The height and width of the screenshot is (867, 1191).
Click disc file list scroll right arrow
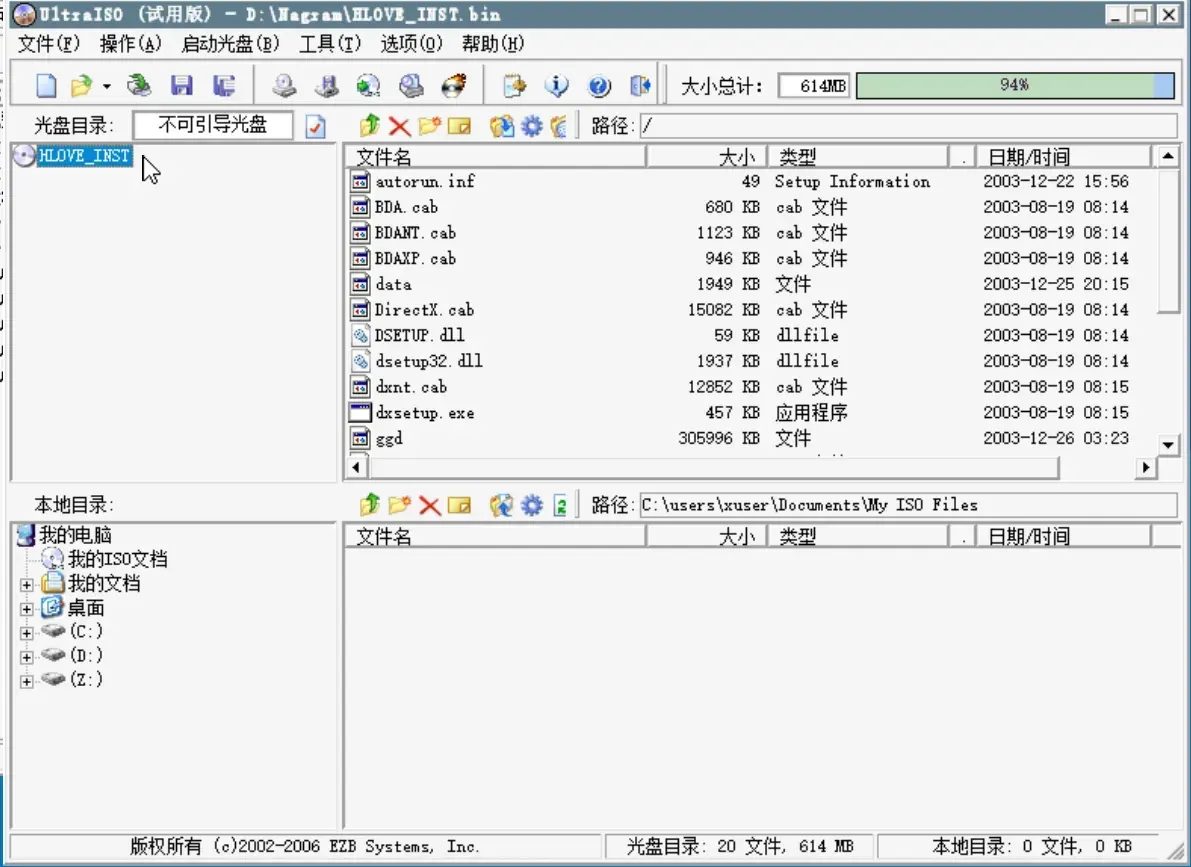1146,467
